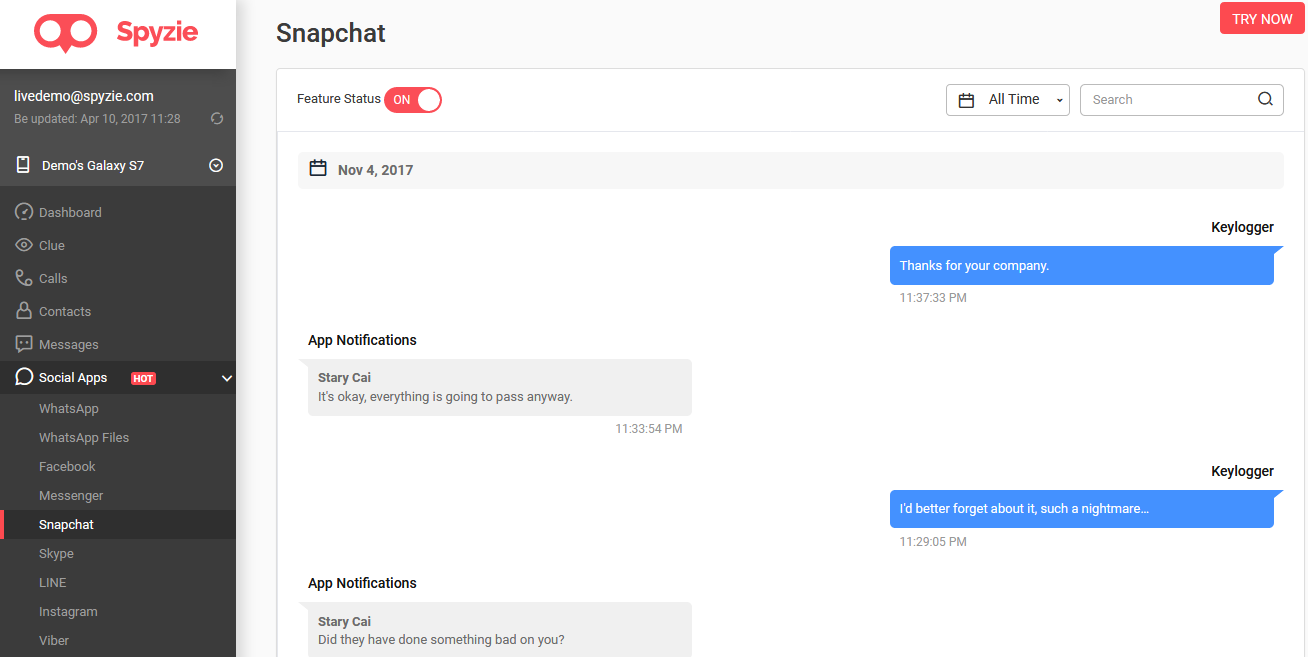Click the HOT badge next to Social Apps

click(x=143, y=377)
